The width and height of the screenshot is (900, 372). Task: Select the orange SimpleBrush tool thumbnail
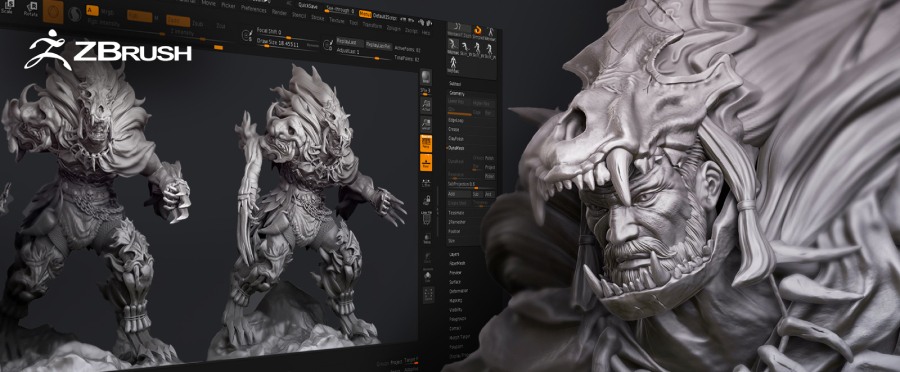pyautogui.click(x=478, y=30)
